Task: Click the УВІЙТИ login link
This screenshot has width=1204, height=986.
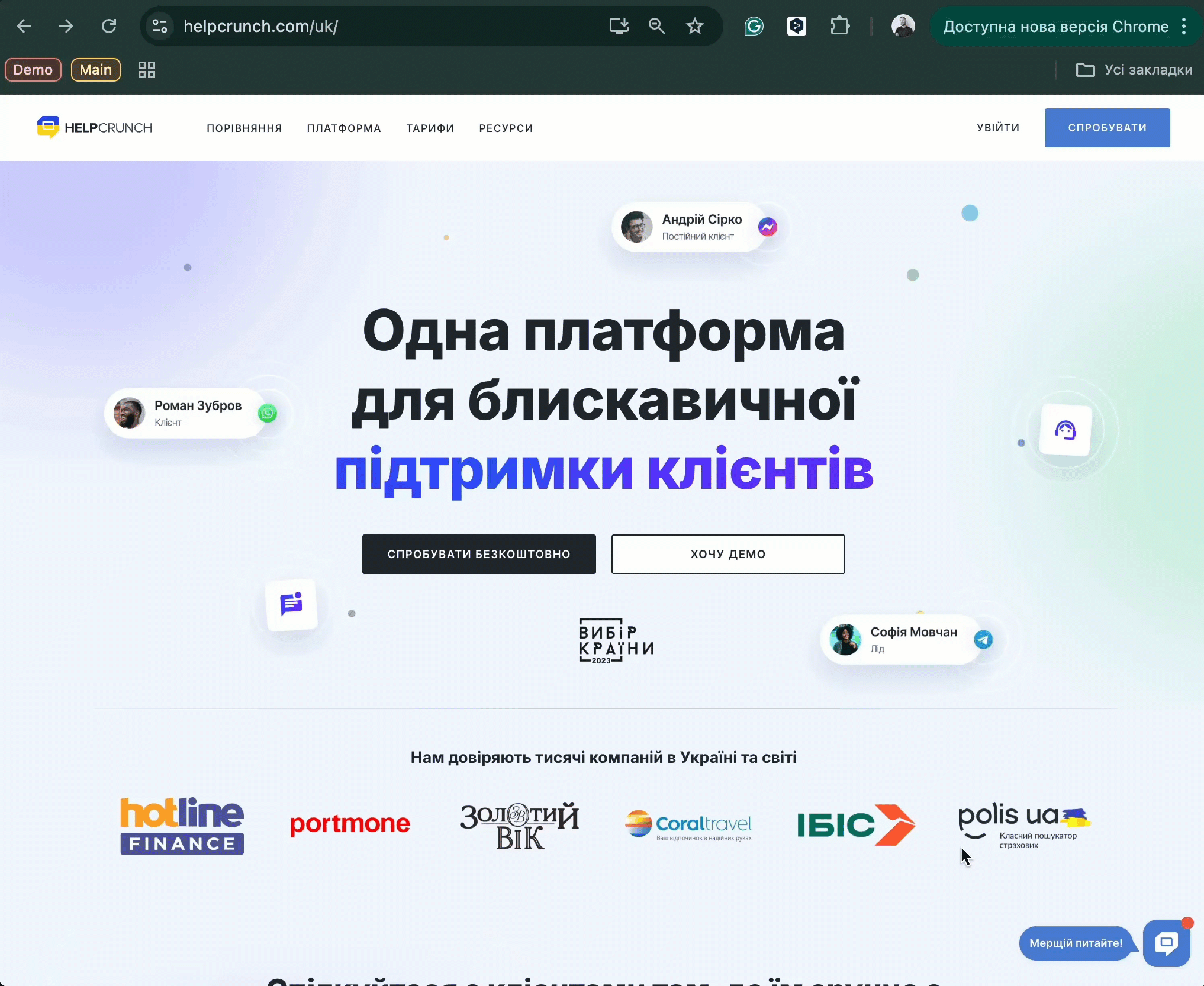Action: pyautogui.click(x=998, y=128)
